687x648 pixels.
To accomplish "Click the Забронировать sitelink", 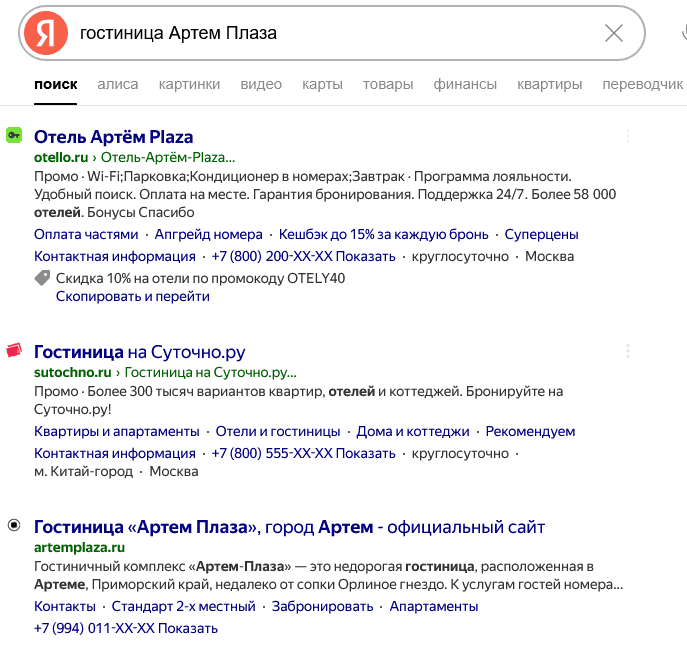I will [325, 607].
